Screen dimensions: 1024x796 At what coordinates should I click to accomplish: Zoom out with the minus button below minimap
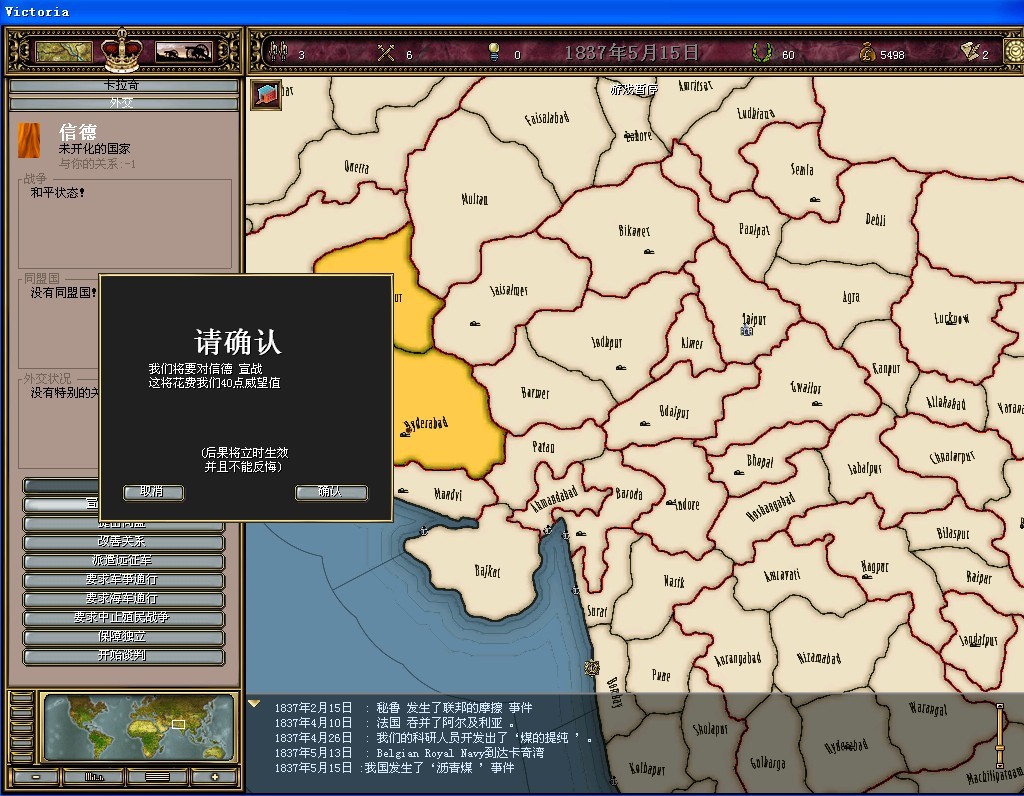pos(36,777)
